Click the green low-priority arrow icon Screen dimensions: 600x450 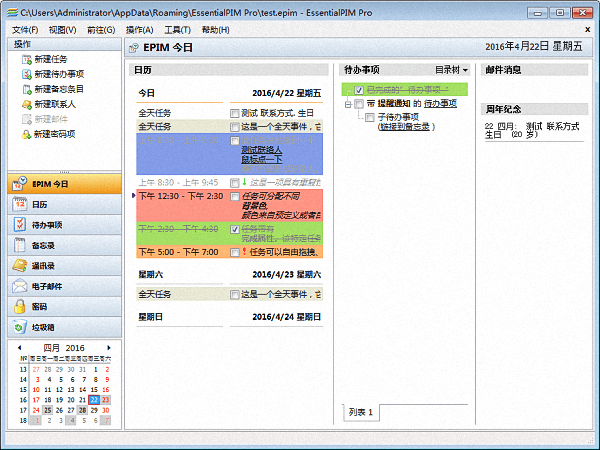pyautogui.click(x=245, y=182)
